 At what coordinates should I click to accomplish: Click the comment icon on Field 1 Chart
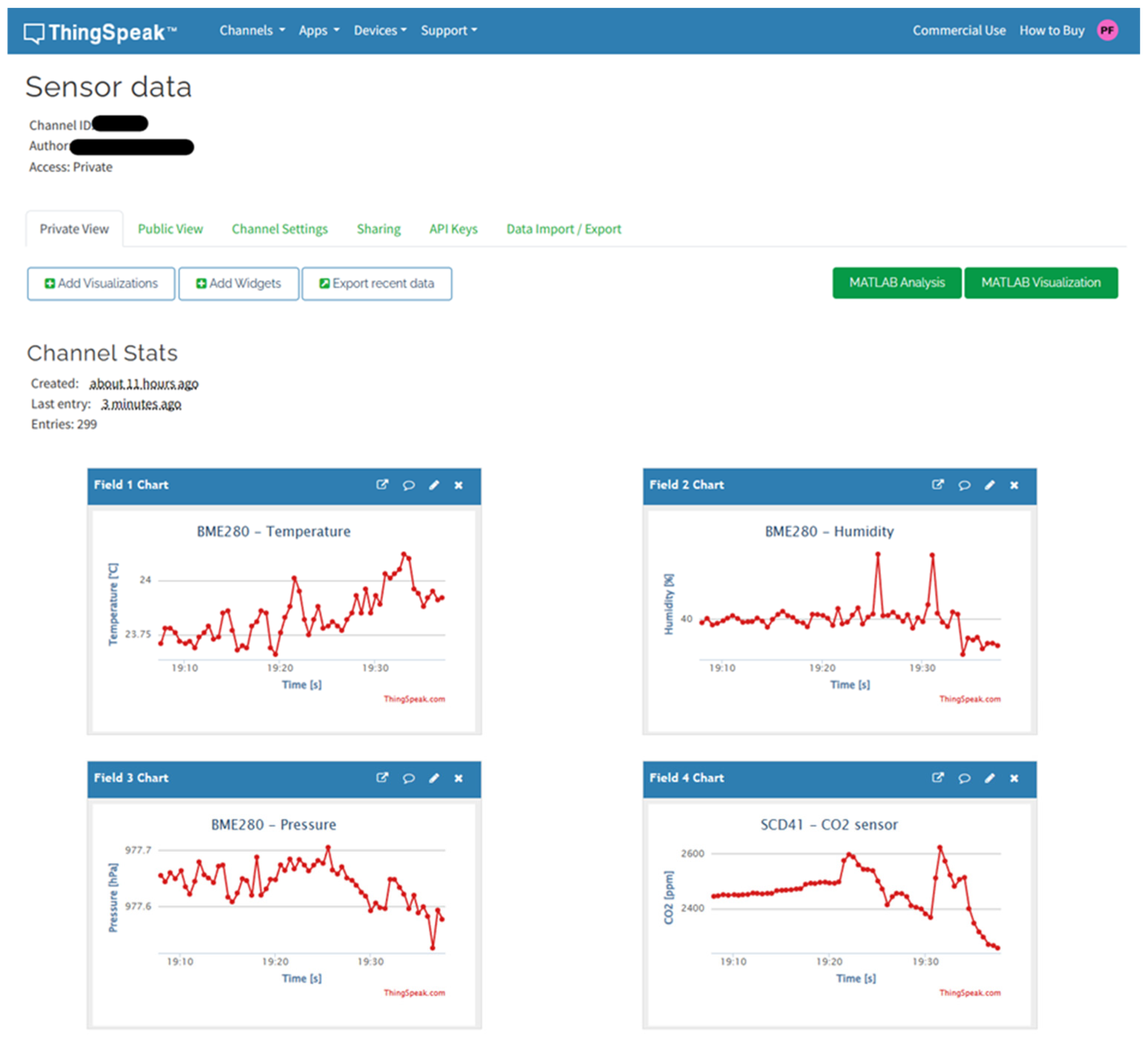tap(408, 485)
